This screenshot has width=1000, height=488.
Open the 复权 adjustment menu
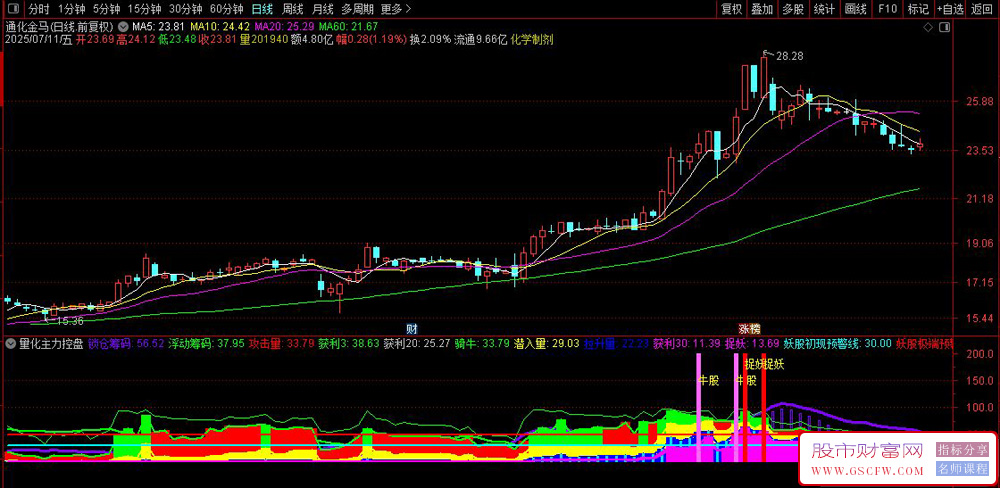click(732, 9)
